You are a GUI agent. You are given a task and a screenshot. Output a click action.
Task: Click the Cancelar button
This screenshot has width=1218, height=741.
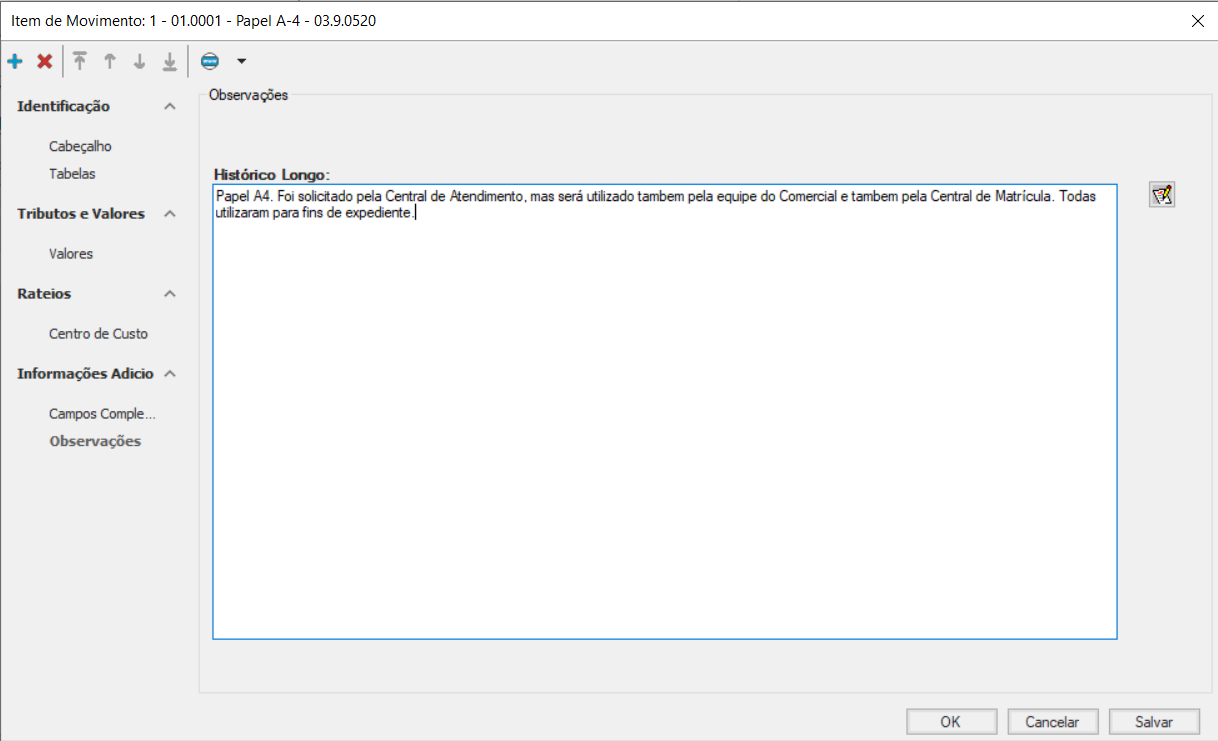(x=1051, y=722)
